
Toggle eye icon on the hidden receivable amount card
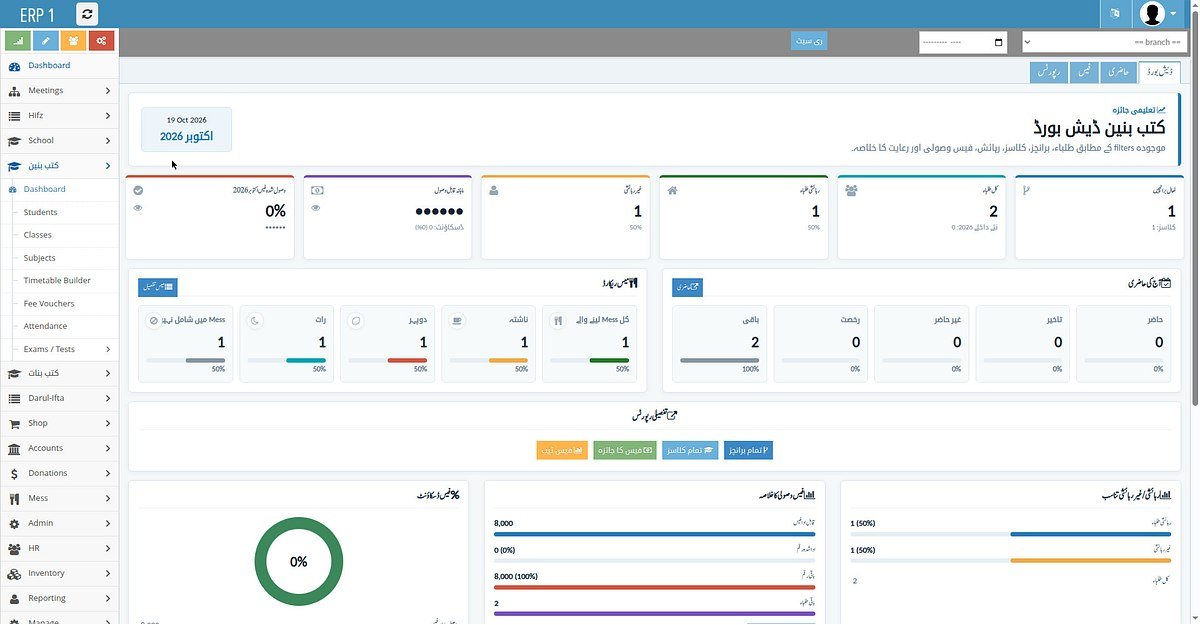tap(316, 208)
